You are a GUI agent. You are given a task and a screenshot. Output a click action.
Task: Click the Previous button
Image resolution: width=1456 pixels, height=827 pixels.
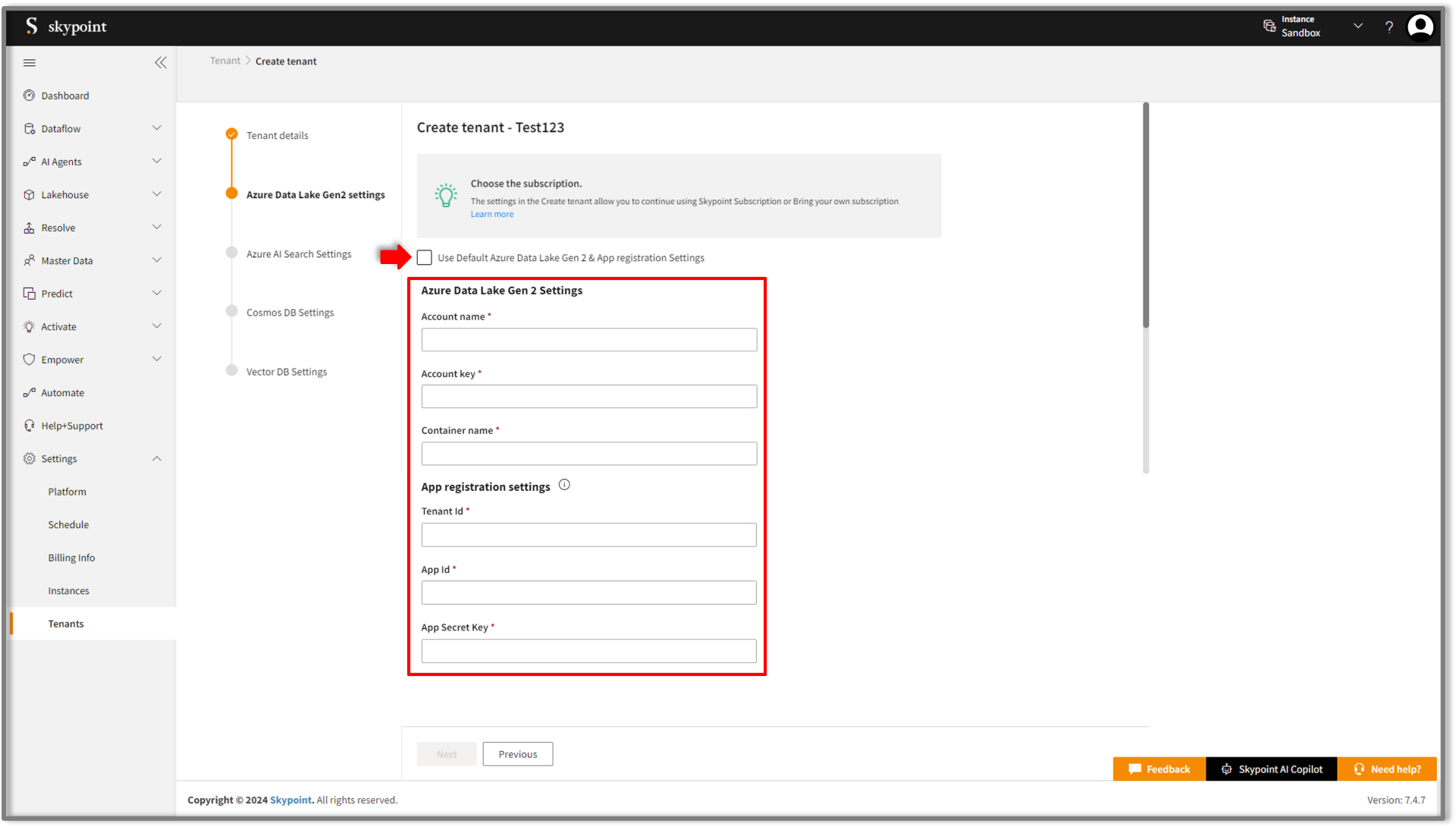[x=518, y=754]
